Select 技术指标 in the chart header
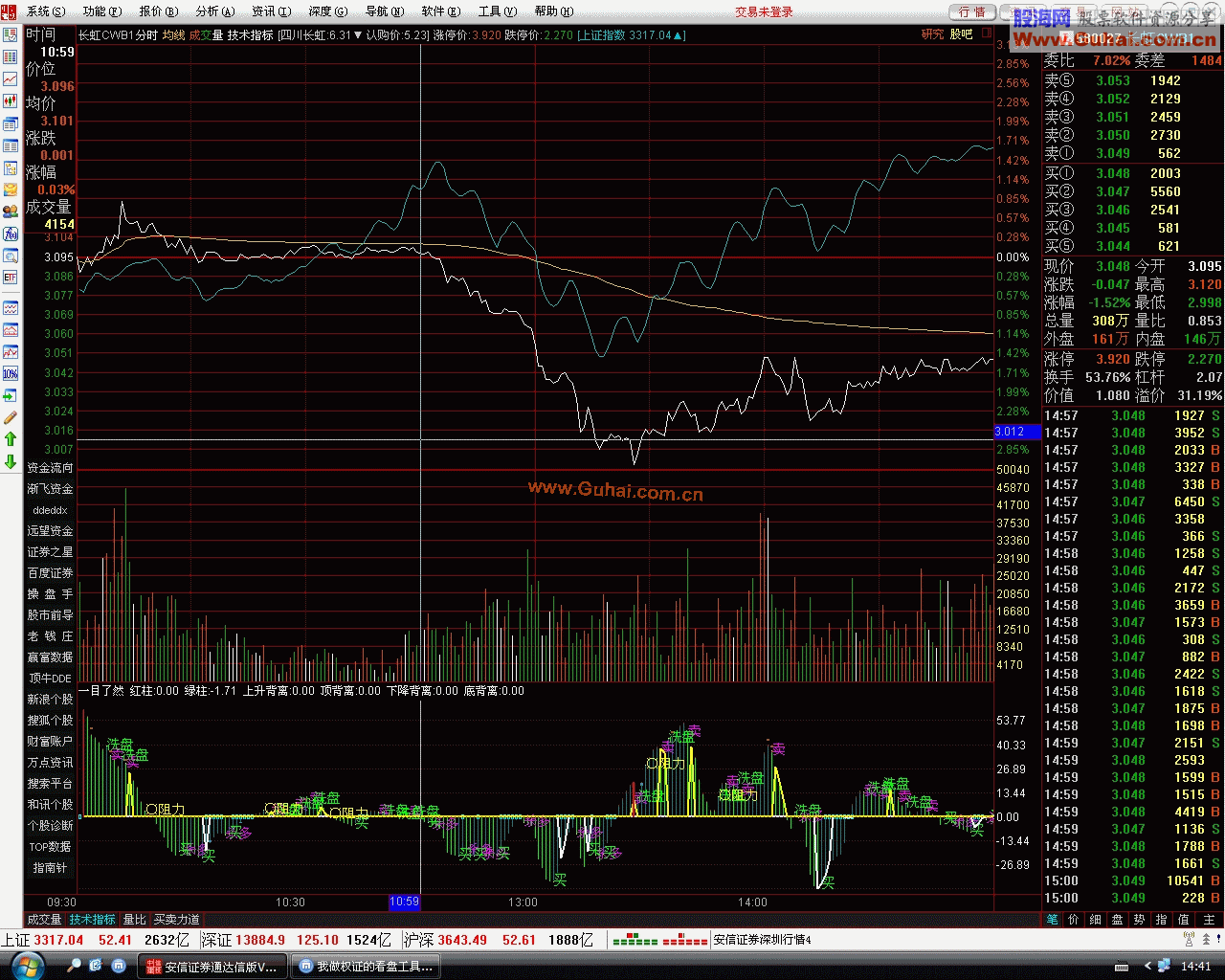1225x980 pixels. [250, 35]
